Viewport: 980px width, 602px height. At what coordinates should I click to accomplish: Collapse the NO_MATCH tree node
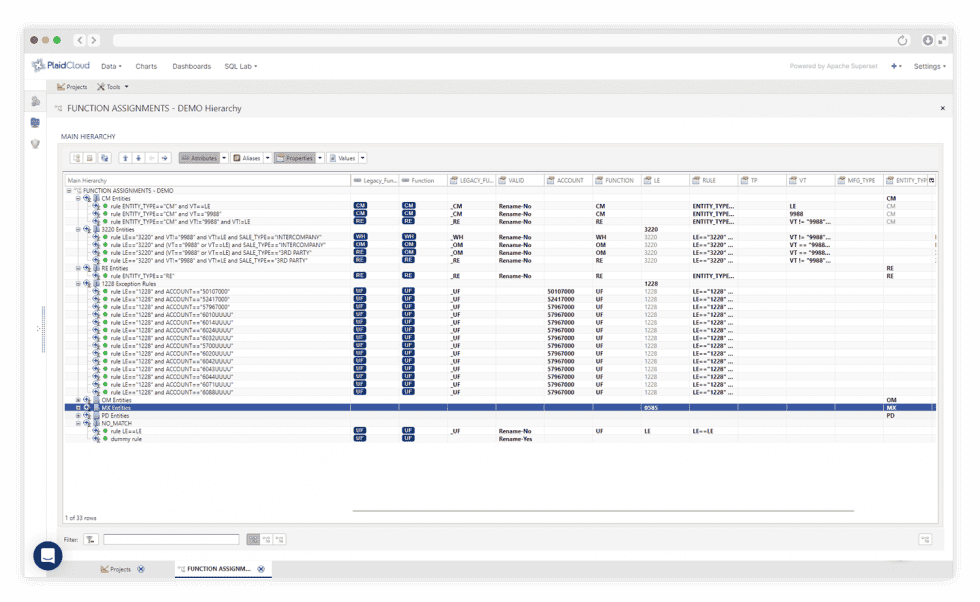(x=78, y=423)
